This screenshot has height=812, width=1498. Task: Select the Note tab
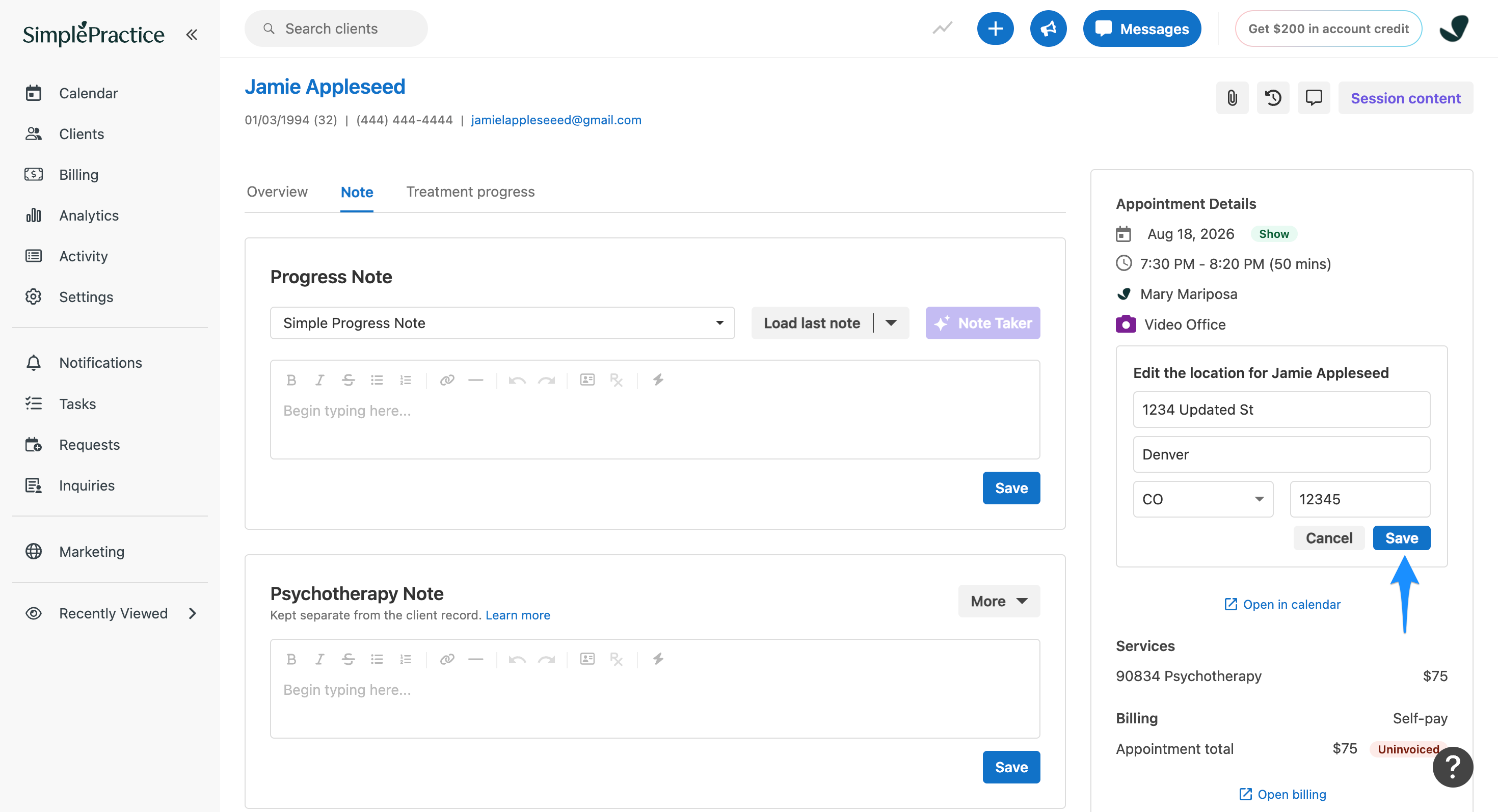[x=357, y=193]
